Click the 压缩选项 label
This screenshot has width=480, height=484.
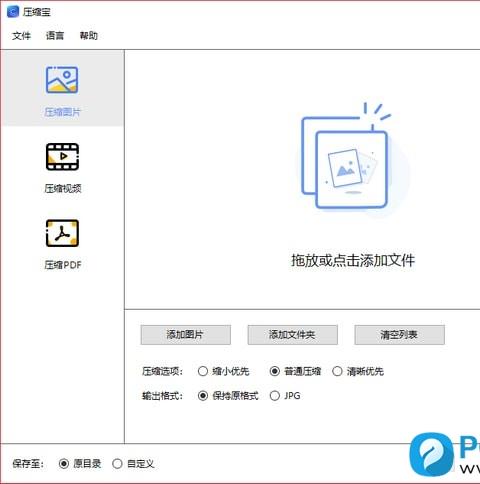162,371
